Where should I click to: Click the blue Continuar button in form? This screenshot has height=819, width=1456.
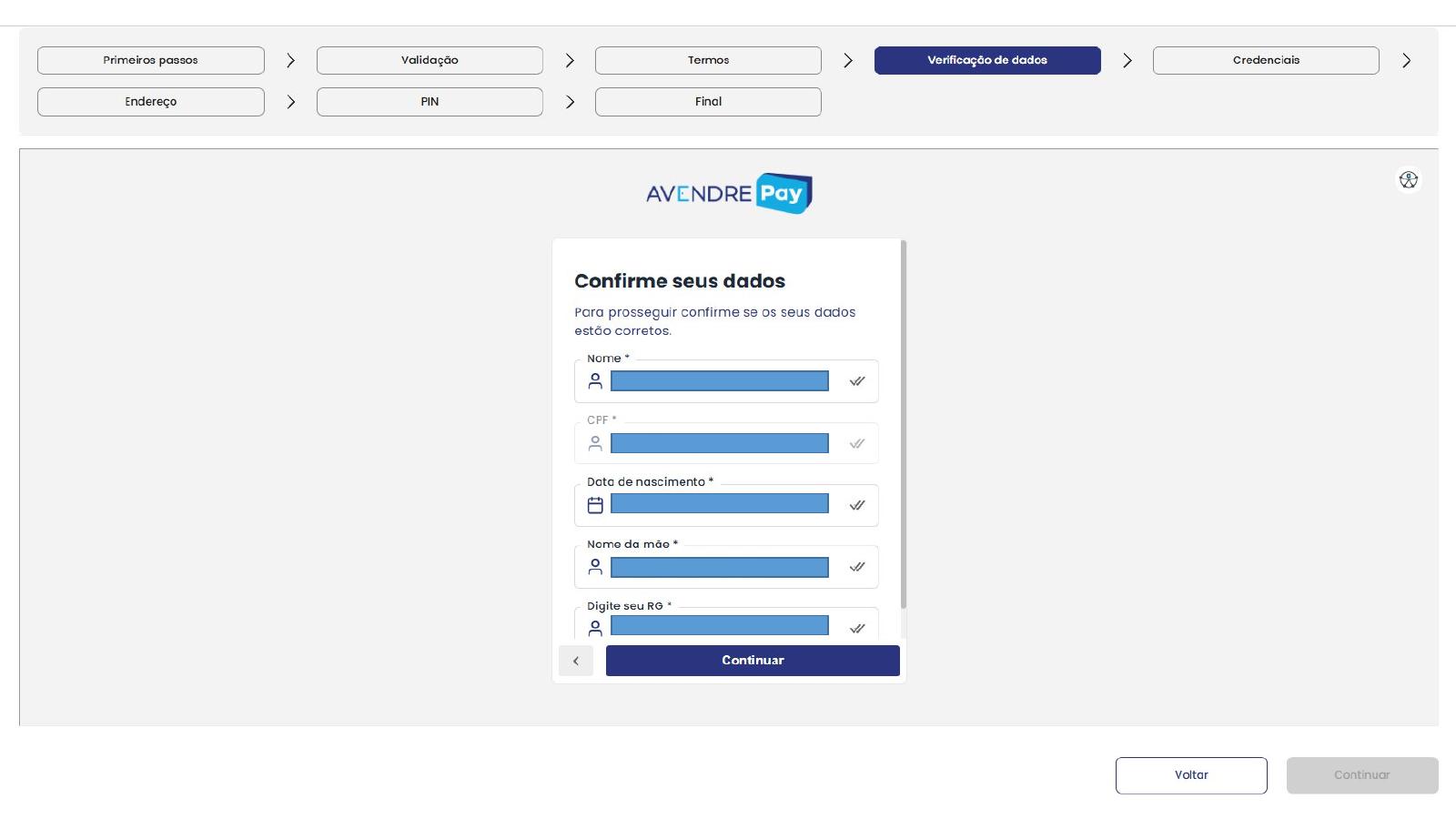(x=753, y=661)
